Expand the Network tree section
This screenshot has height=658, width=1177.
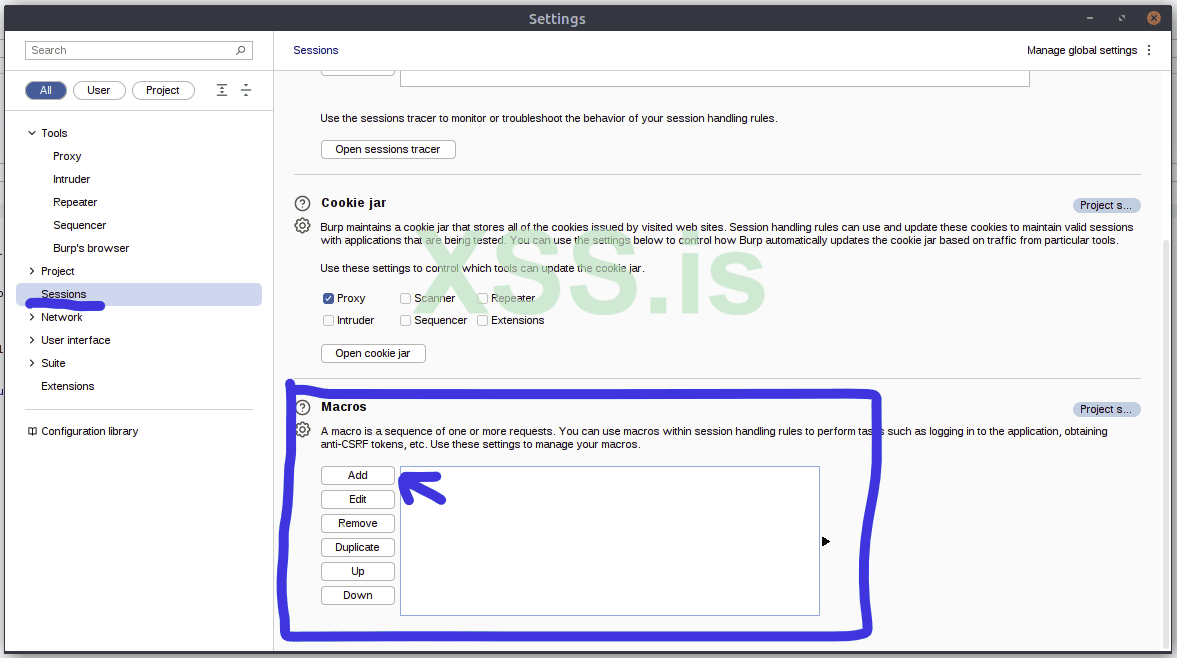[x=32, y=317]
